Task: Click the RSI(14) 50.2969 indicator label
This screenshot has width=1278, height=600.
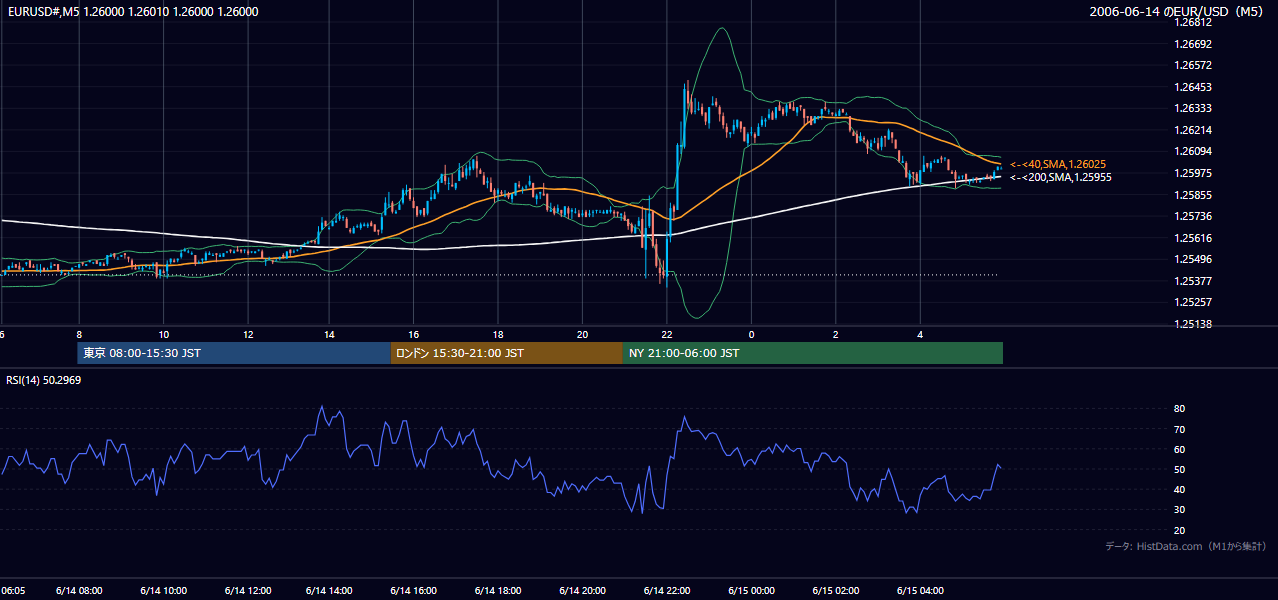Action: coord(44,381)
